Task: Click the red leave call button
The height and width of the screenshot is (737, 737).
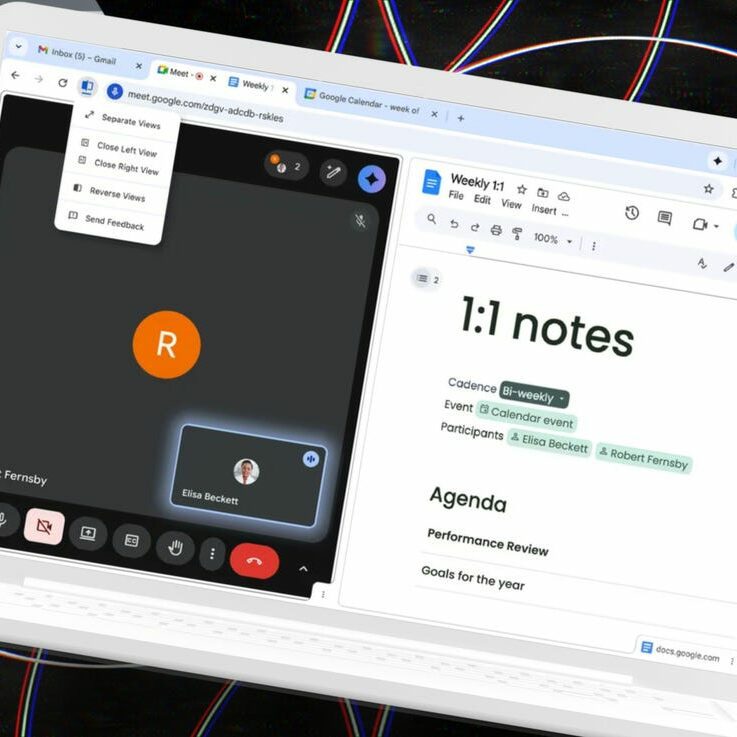Action: [x=254, y=561]
